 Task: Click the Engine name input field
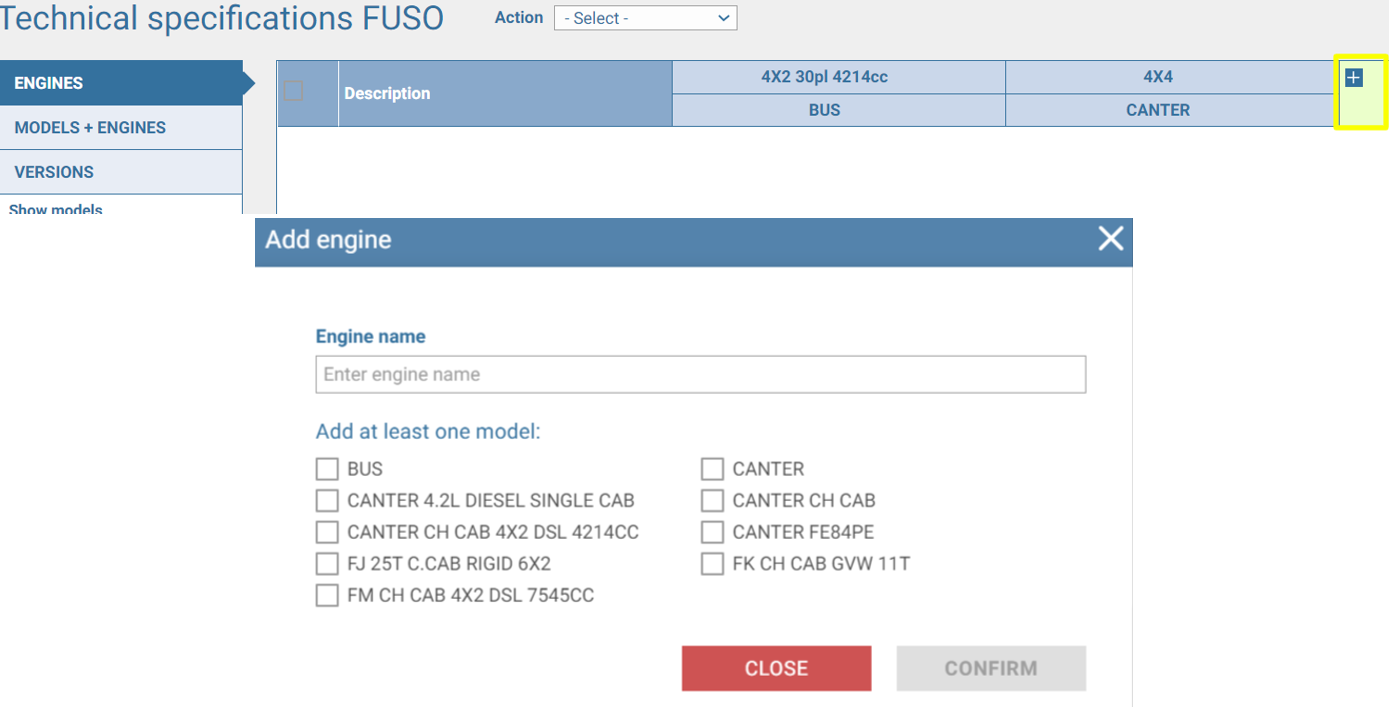[x=701, y=375]
